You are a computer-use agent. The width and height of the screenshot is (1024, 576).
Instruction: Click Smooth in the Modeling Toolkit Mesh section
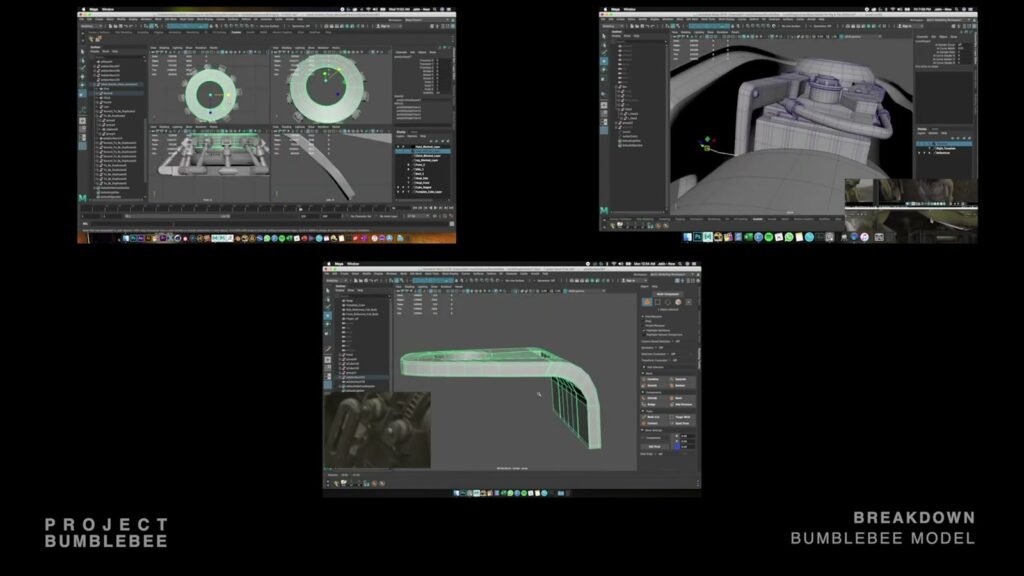point(652,385)
